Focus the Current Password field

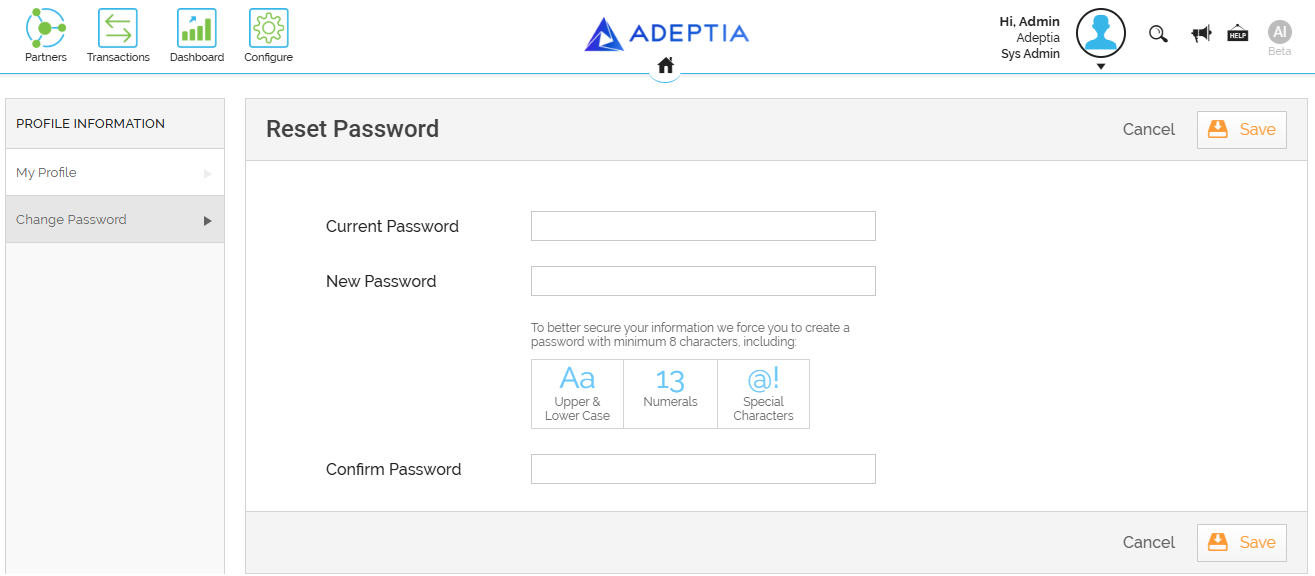pyautogui.click(x=703, y=226)
